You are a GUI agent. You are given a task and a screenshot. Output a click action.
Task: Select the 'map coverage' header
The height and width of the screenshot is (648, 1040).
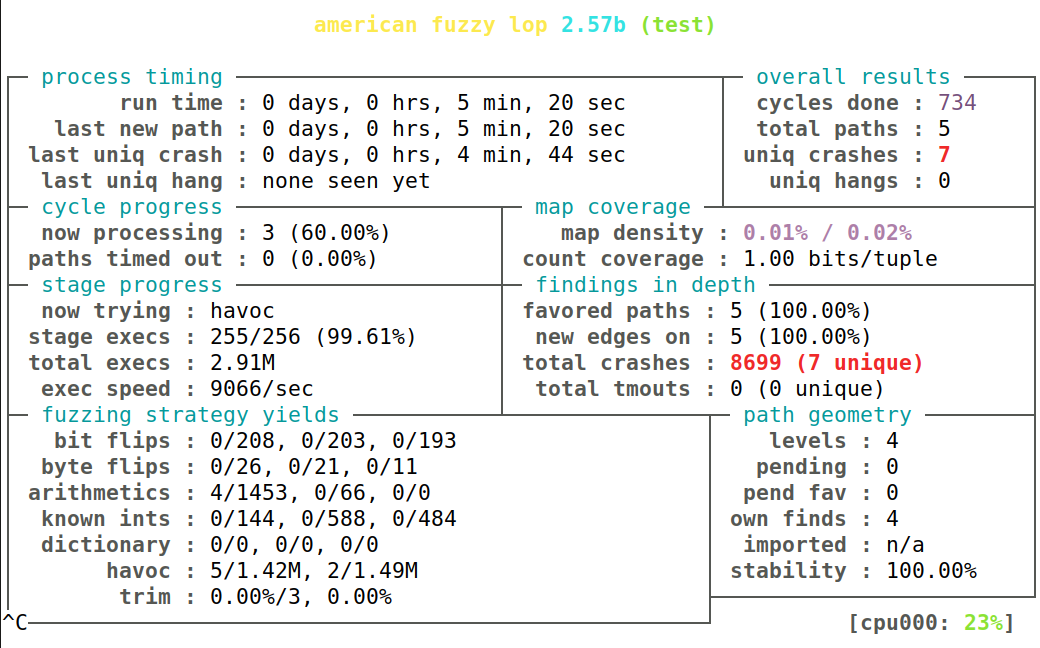click(613, 207)
